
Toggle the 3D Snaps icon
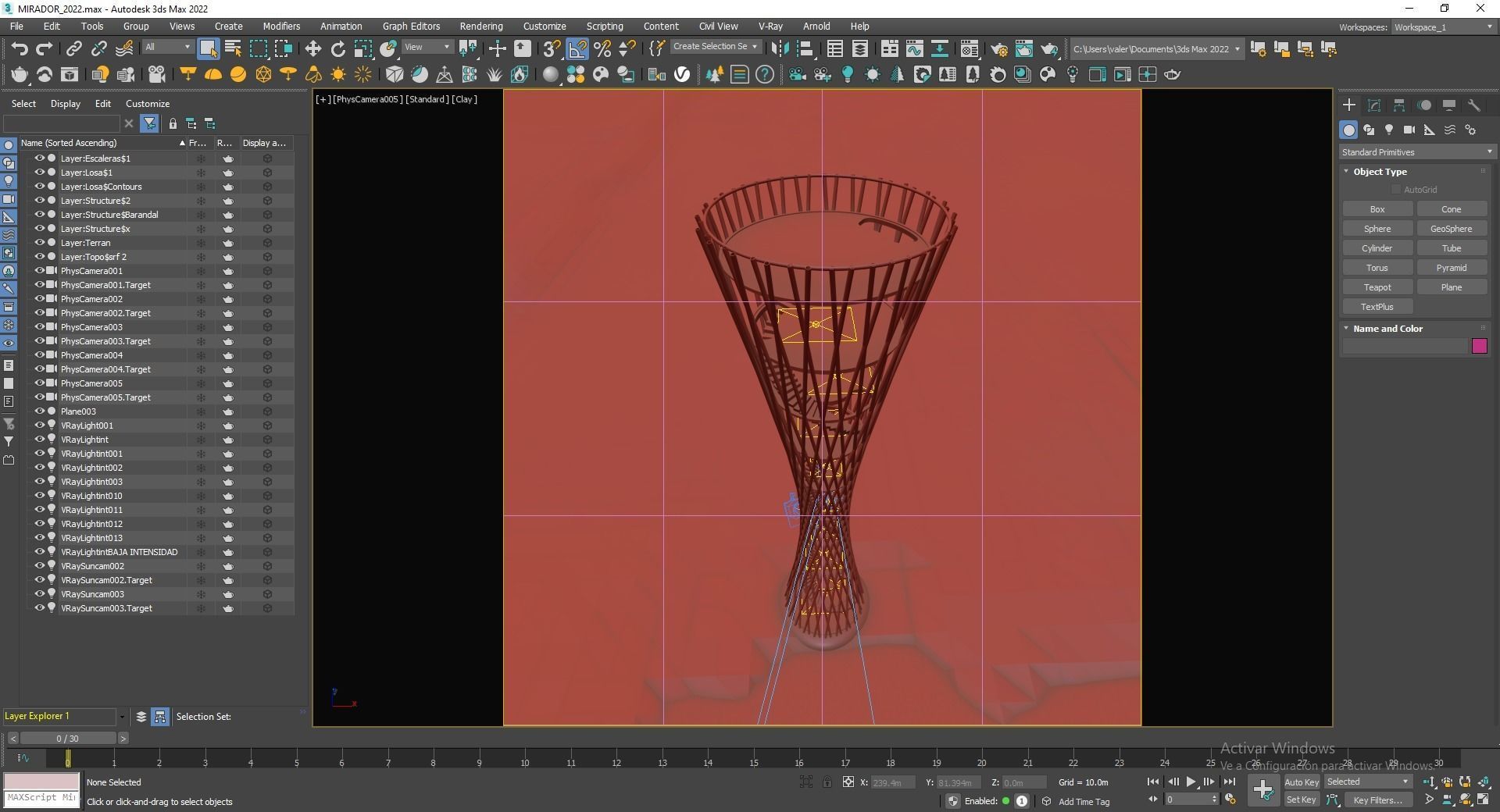(552, 49)
